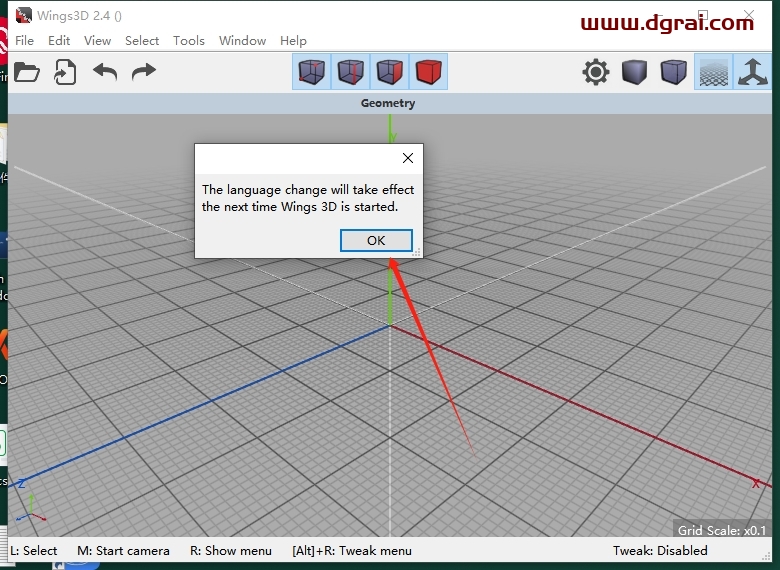Viewport: 780px width, 570px height.
Task: Switch to Vertex selection mode cube
Action: (312, 72)
